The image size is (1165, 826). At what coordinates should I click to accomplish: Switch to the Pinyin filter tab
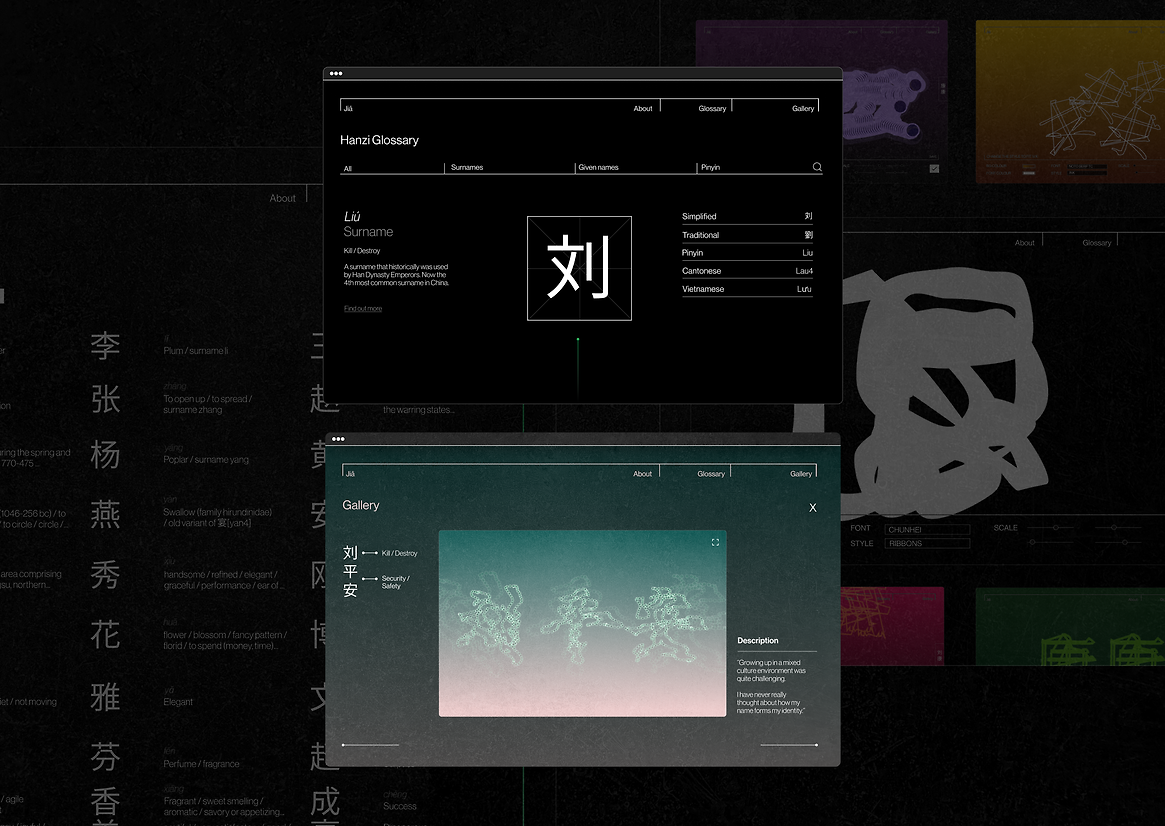pyautogui.click(x=710, y=168)
